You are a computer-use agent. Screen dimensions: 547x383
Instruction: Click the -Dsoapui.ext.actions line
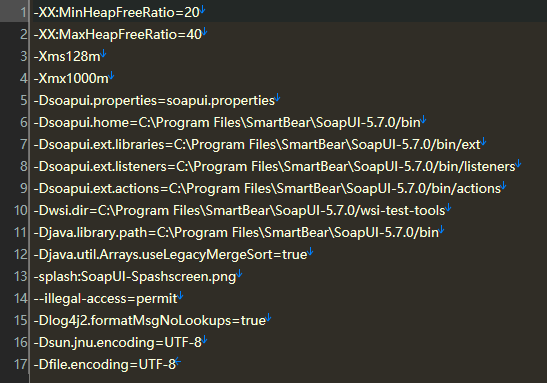267,188
